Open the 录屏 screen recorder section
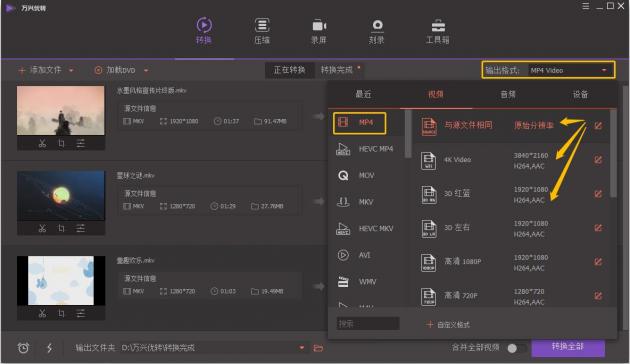 click(x=319, y=31)
